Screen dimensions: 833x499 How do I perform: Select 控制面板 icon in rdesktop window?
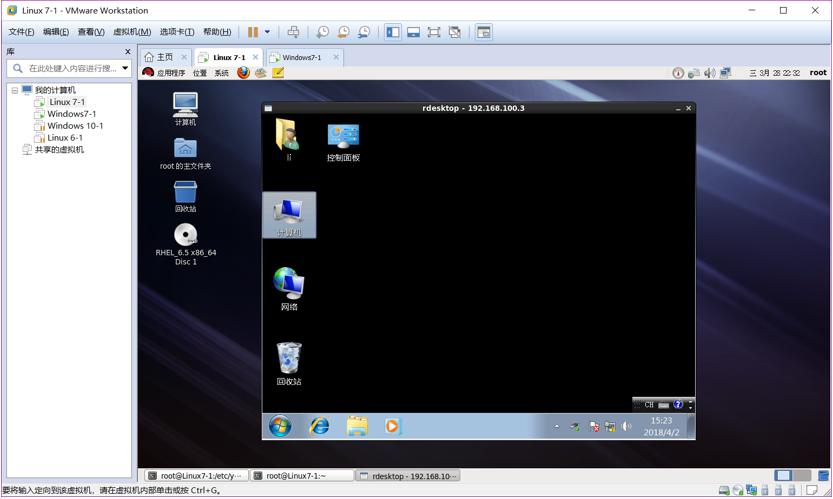click(x=343, y=142)
